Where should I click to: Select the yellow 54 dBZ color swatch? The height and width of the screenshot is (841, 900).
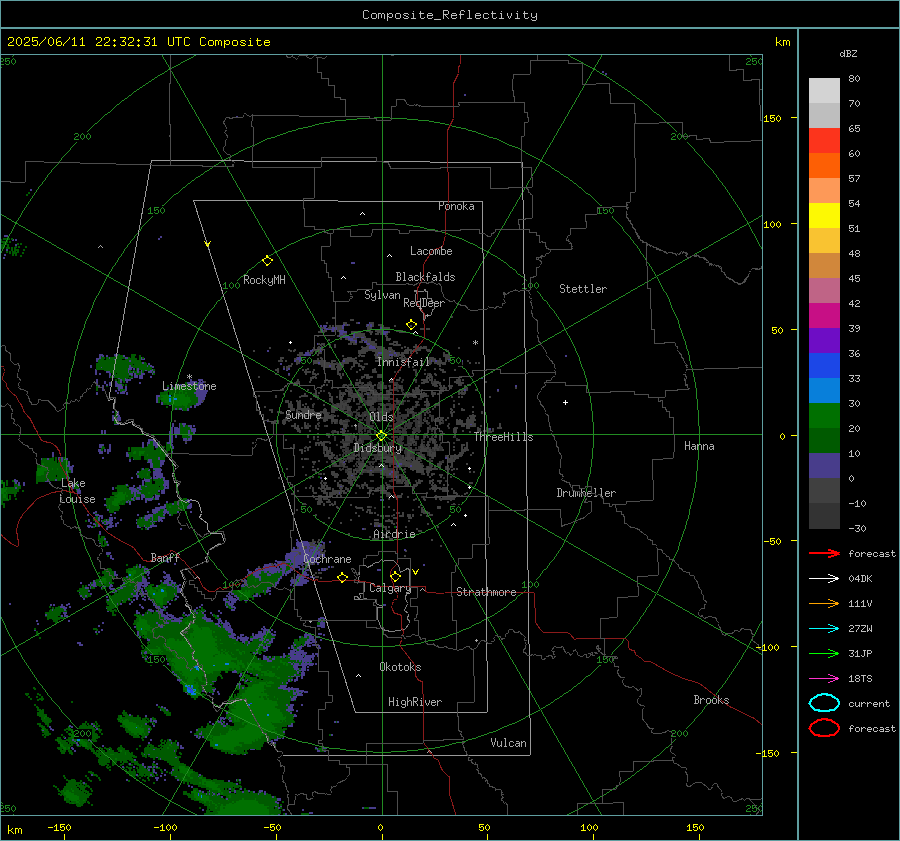824,215
